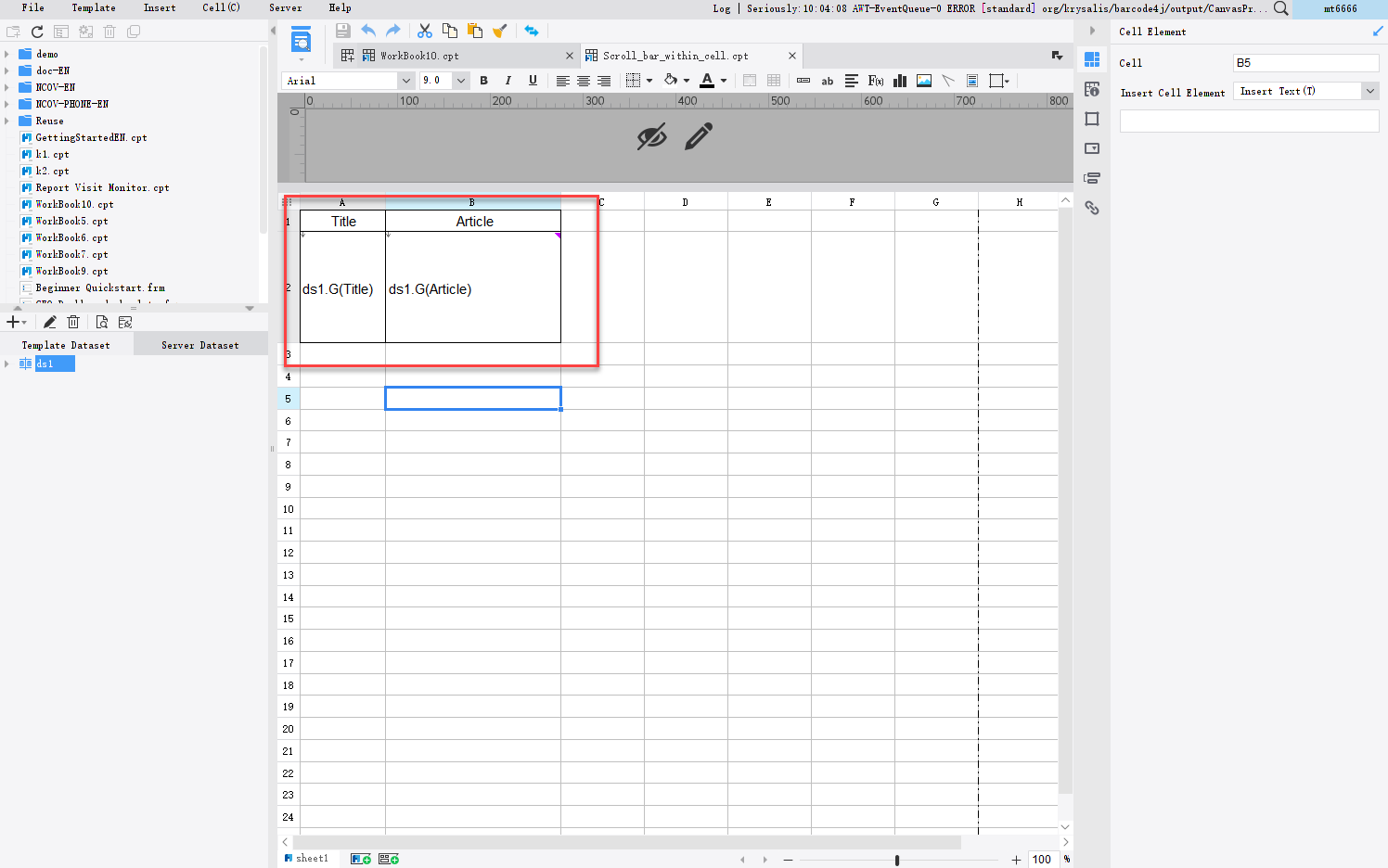
Task: Close the Scroll_bar_within_cell.cpt tab
Action: [x=792, y=56]
